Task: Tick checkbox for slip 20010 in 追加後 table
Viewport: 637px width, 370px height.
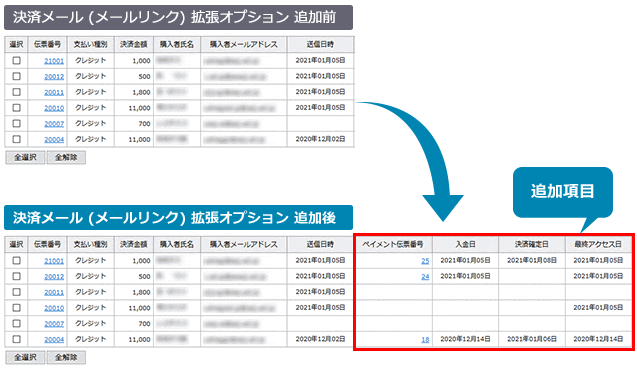Action: 16,307
